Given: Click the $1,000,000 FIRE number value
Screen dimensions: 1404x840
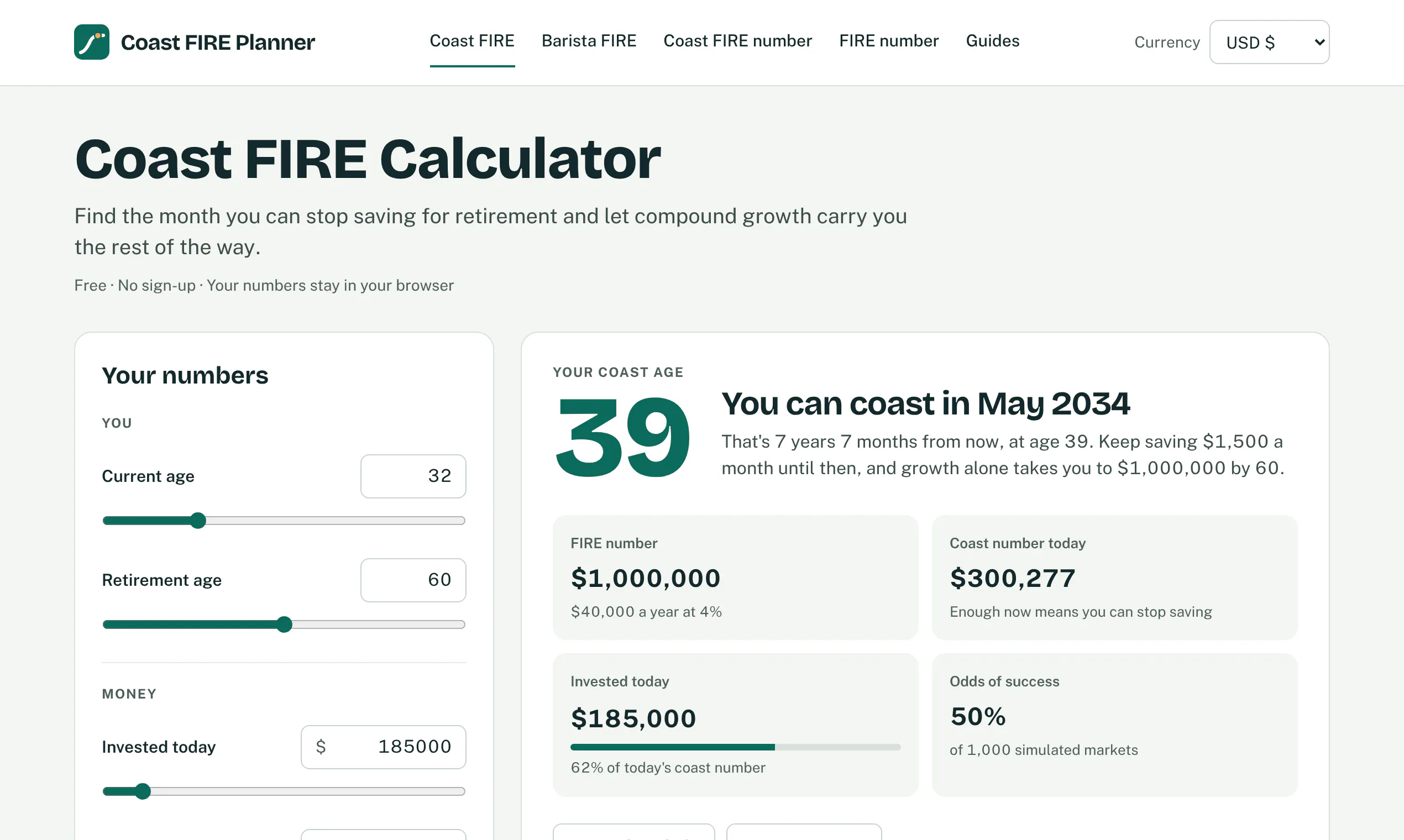Looking at the screenshot, I should (646, 578).
